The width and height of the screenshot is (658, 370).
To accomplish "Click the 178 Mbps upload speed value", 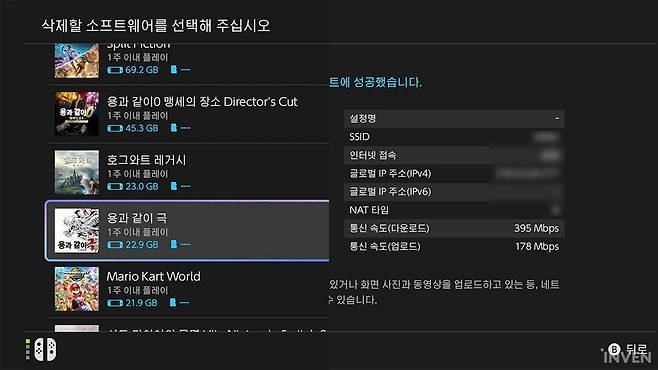I will tap(537, 246).
